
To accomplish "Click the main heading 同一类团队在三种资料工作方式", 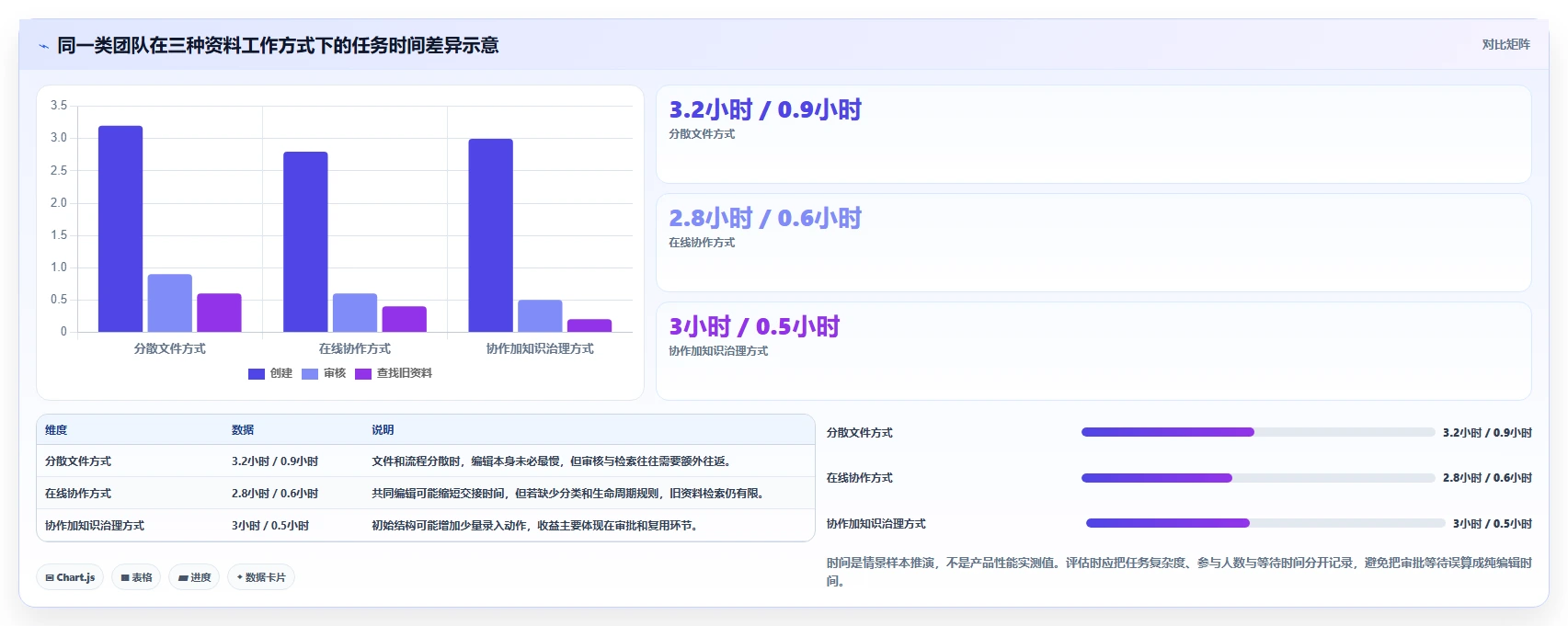I will click(278, 45).
